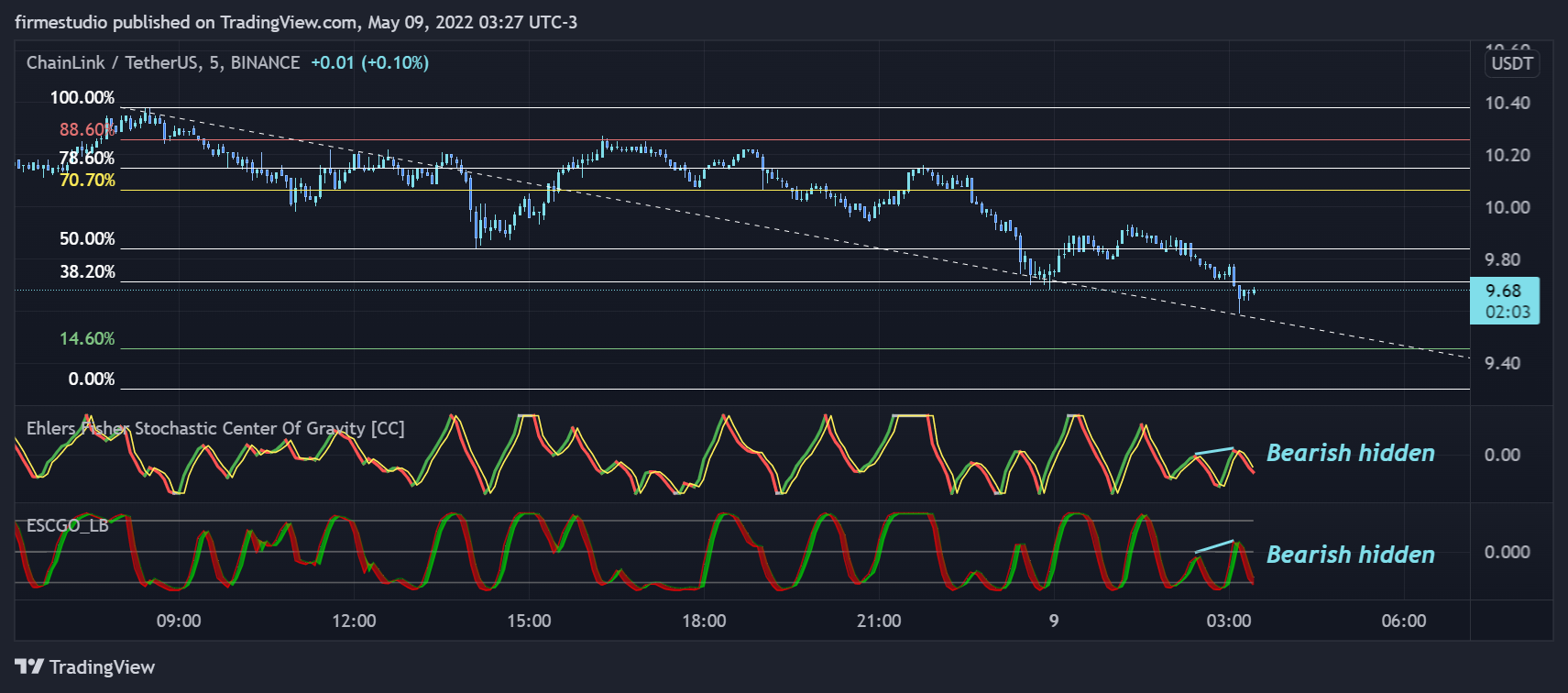Image resolution: width=1568 pixels, height=693 pixels.
Task: Select the ChainLink / TetherUS symbol title
Action: [x=163, y=62]
